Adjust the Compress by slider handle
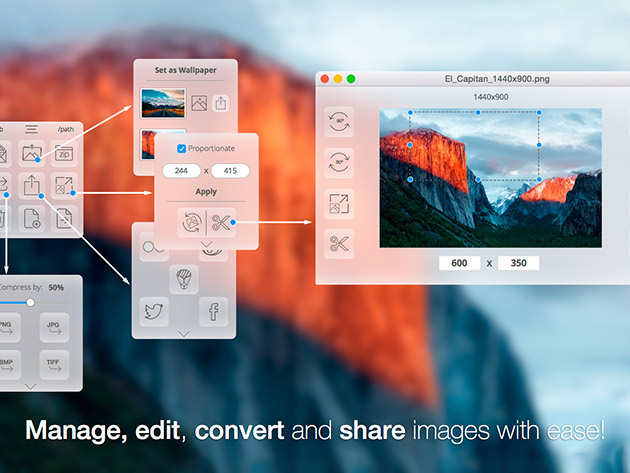This screenshot has width=630, height=473. pos(31,302)
